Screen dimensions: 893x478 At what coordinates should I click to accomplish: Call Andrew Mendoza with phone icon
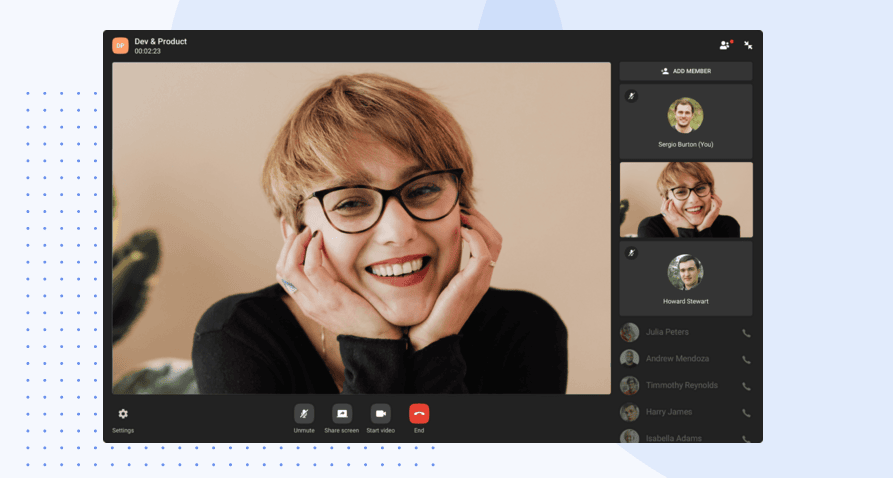pos(746,359)
